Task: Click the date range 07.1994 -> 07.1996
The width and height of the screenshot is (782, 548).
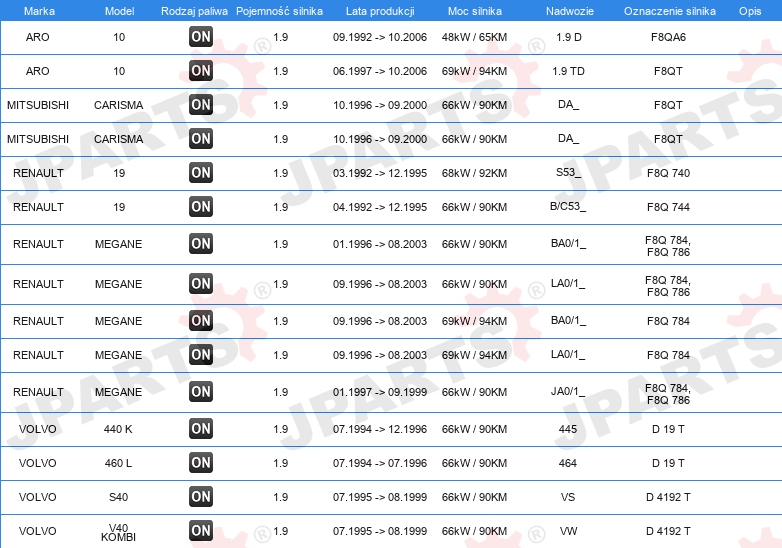Action: pyautogui.click(x=380, y=463)
